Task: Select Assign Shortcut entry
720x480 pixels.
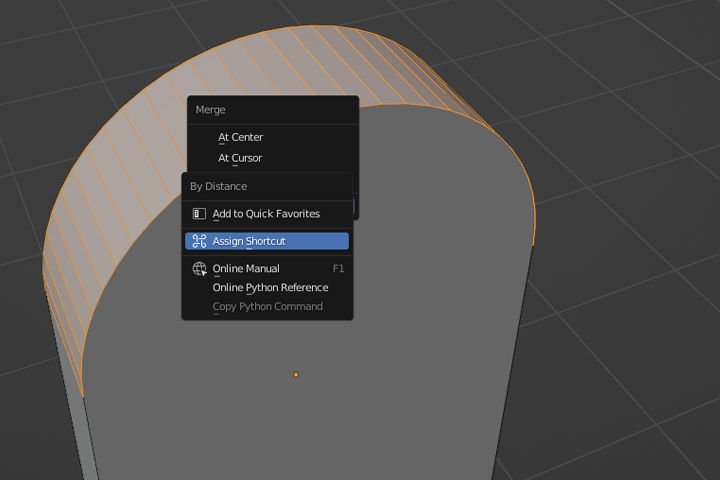Action: (267, 241)
